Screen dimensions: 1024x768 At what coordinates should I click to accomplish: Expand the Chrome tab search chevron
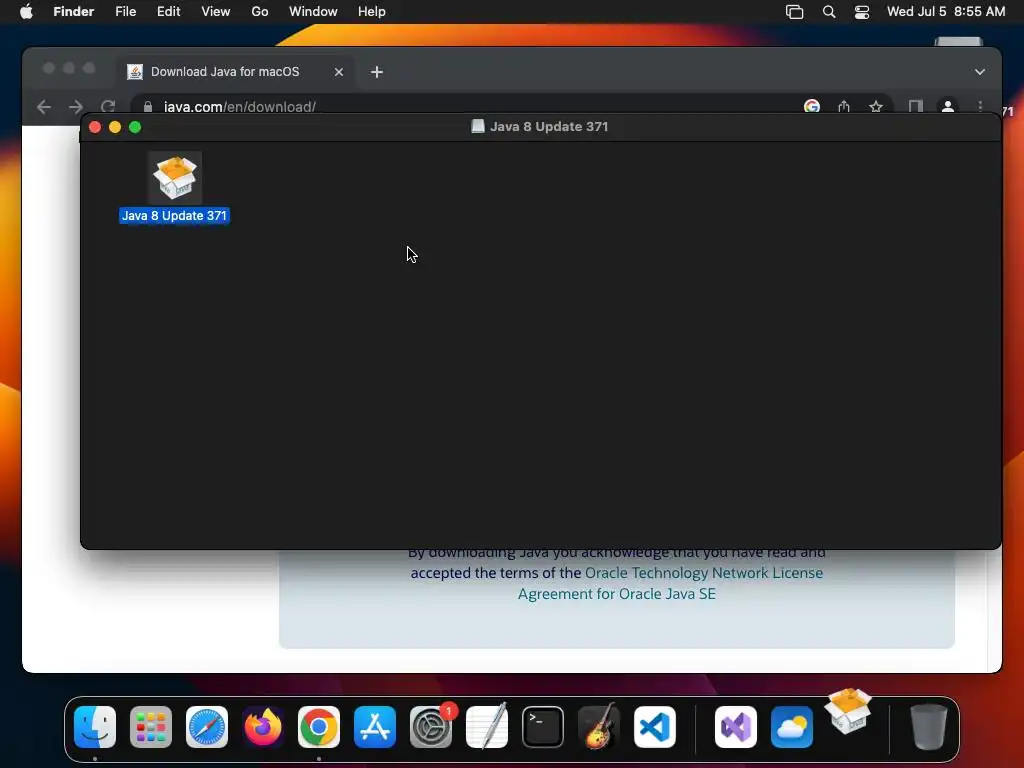pyautogui.click(x=980, y=72)
